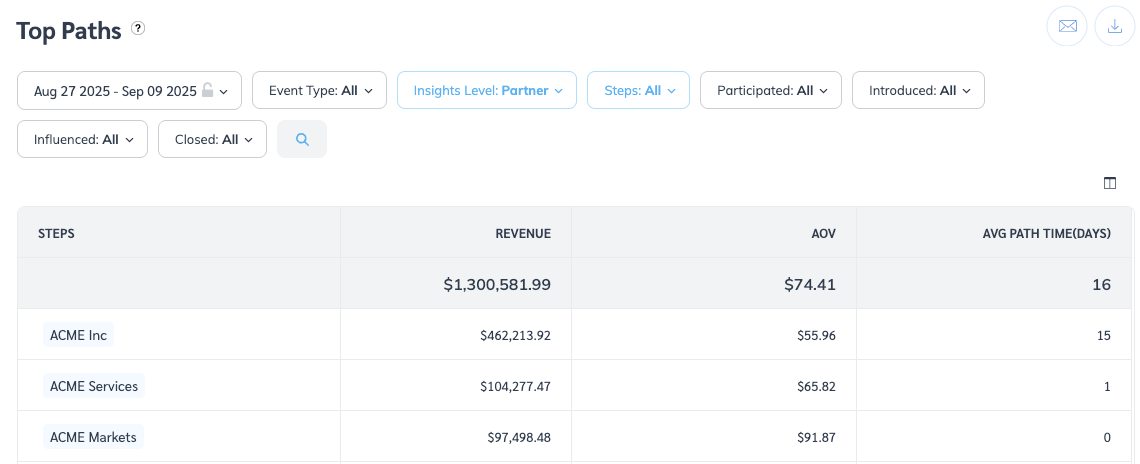Click the Top Paths help question icon
The image size is (1140, 464).
[x=138, y=29]
